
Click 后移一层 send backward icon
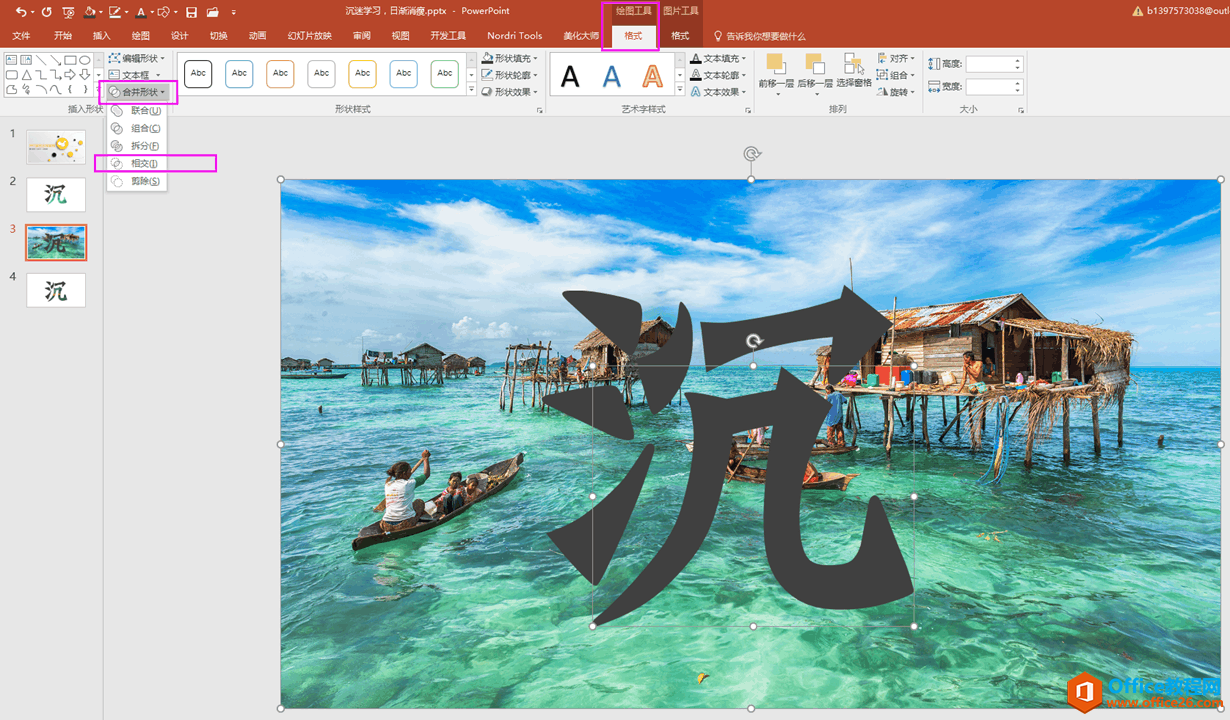coord(814,72)
